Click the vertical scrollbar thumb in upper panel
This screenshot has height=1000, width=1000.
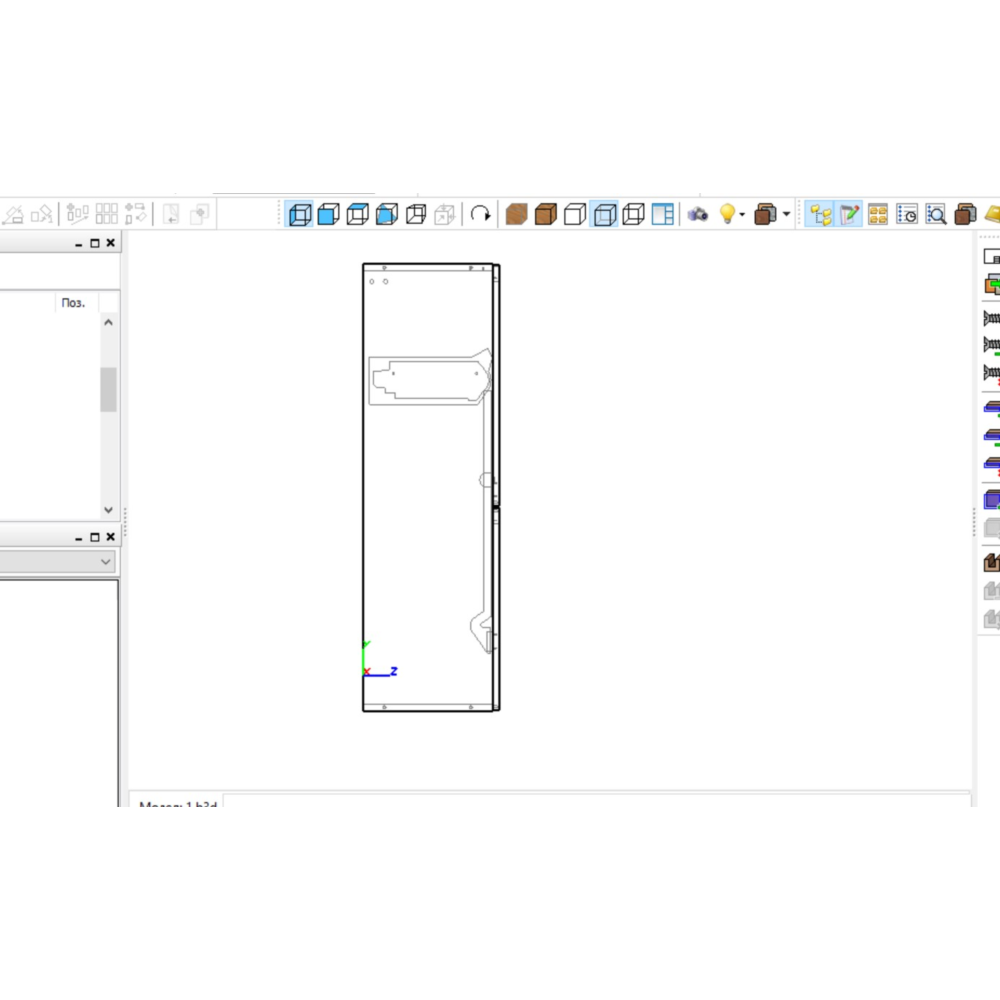108,389
